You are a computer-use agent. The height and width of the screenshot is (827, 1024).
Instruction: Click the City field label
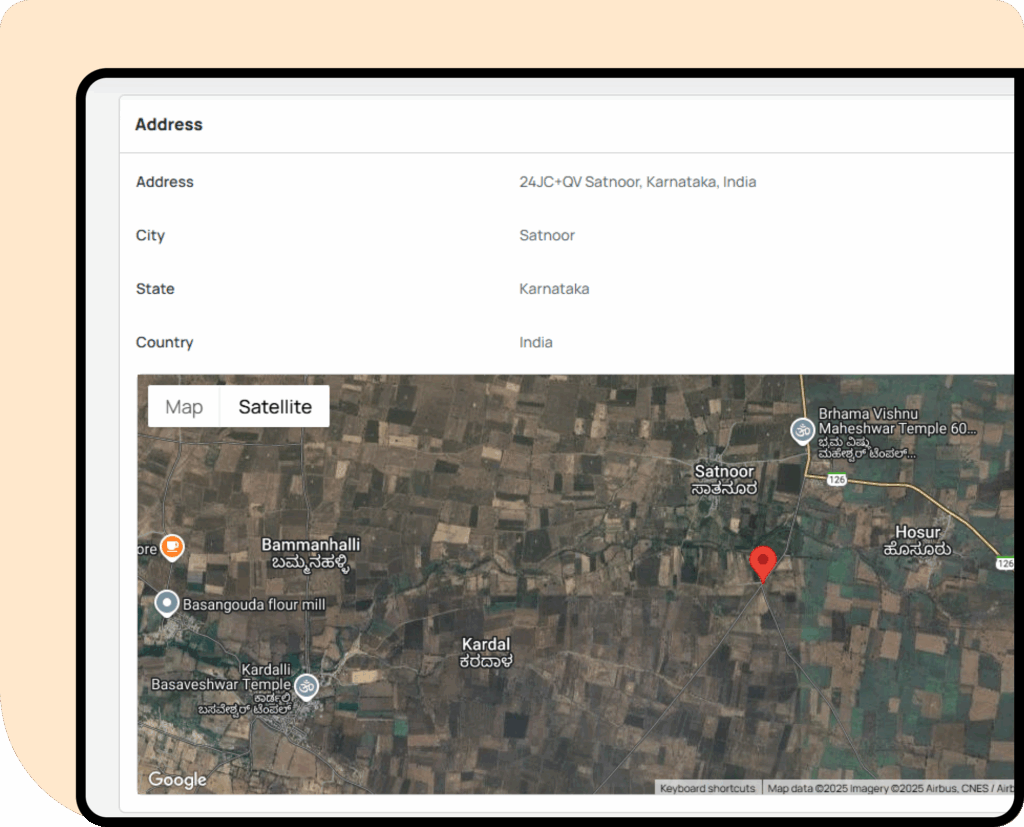150,235
